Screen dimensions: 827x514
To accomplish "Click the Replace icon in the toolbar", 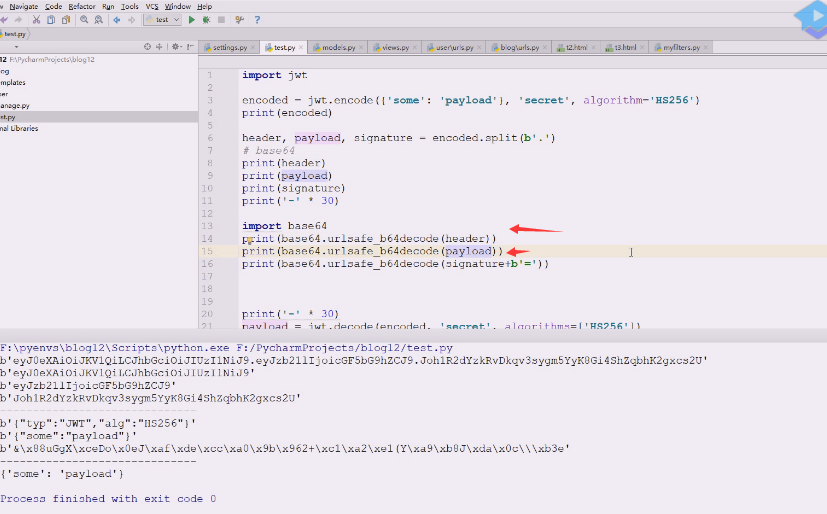I will [x=99, y=20].
